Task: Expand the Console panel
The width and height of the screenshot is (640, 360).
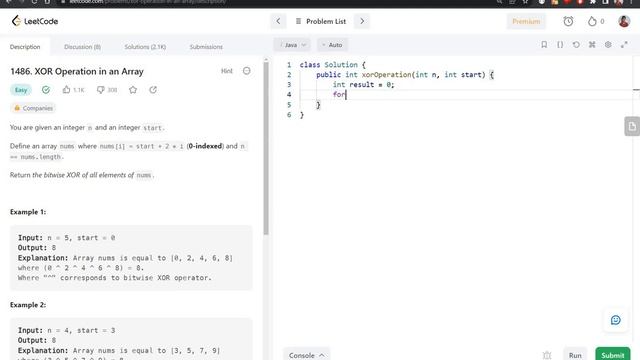Action: click(307, 355)
